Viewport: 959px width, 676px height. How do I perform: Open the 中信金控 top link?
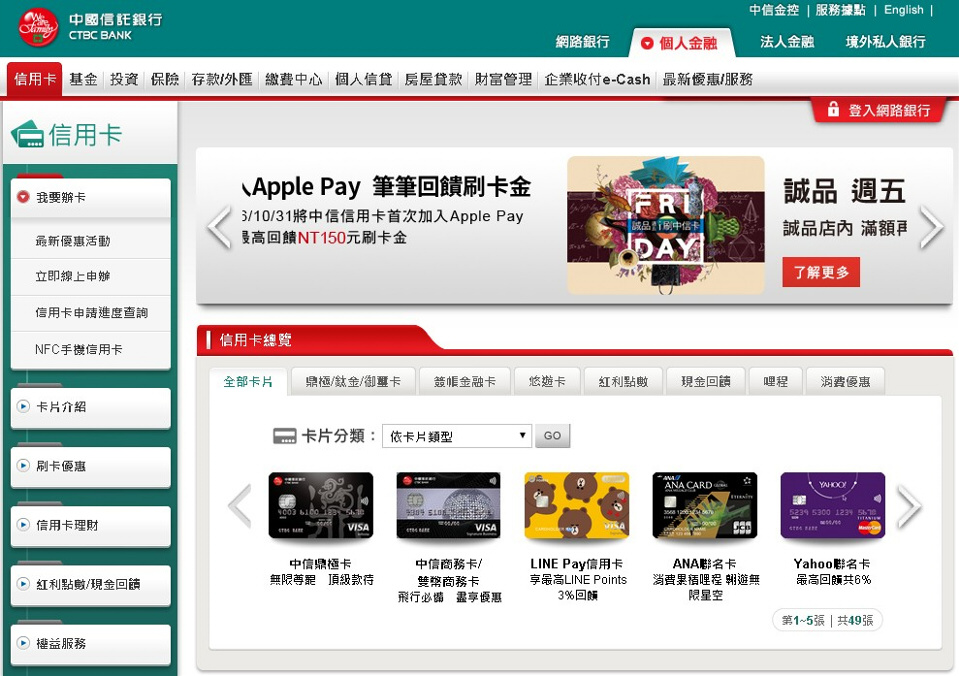tap(774, 10)
